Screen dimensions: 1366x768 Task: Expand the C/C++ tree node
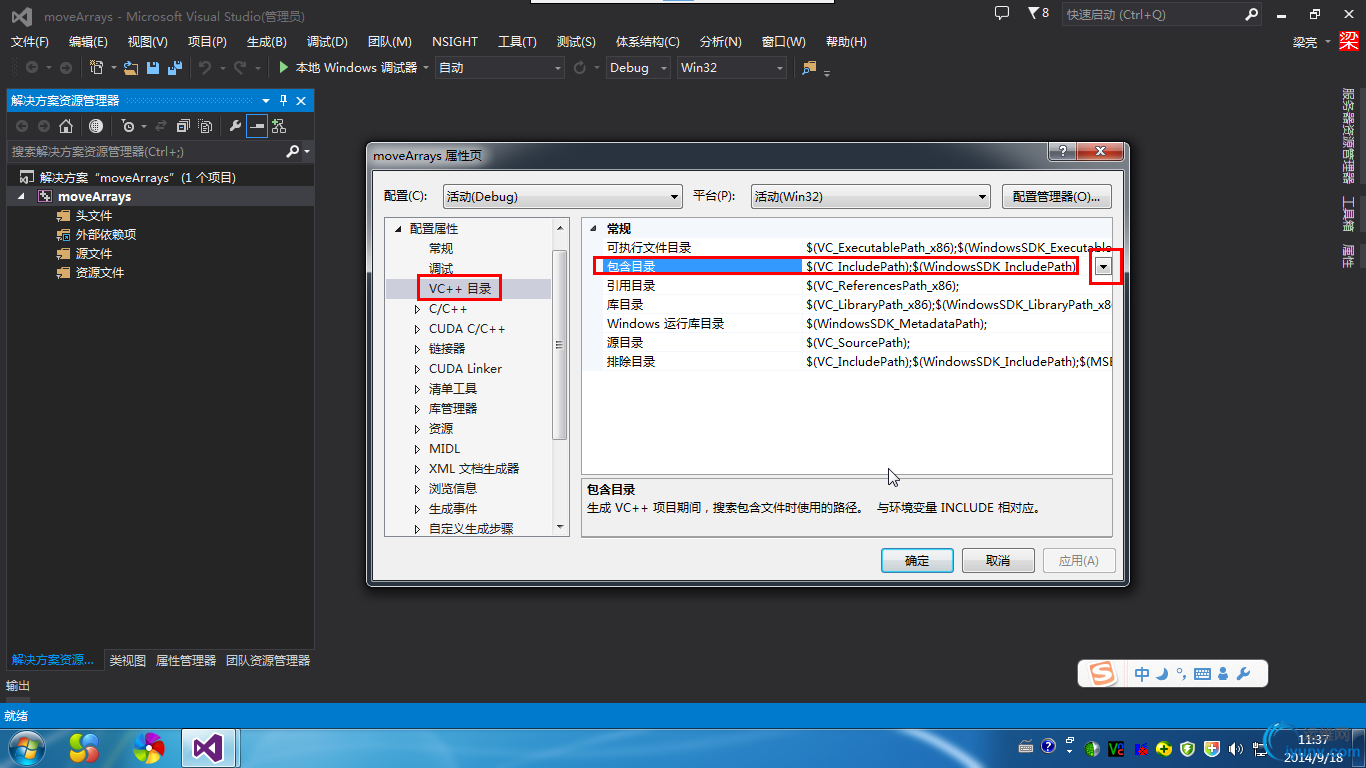[x=418, y=309]
